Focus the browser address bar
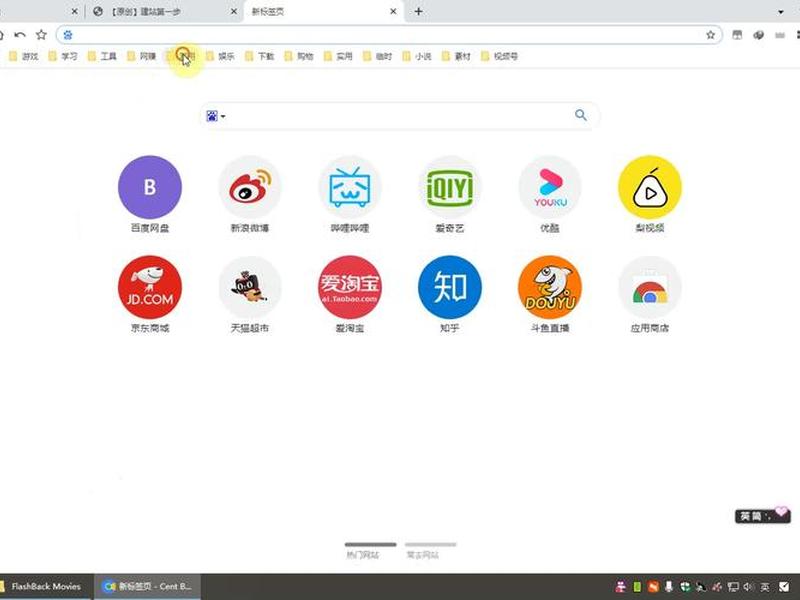Image resolution: width=800 pixels, height=600 pixels. (x=388, y=35)
